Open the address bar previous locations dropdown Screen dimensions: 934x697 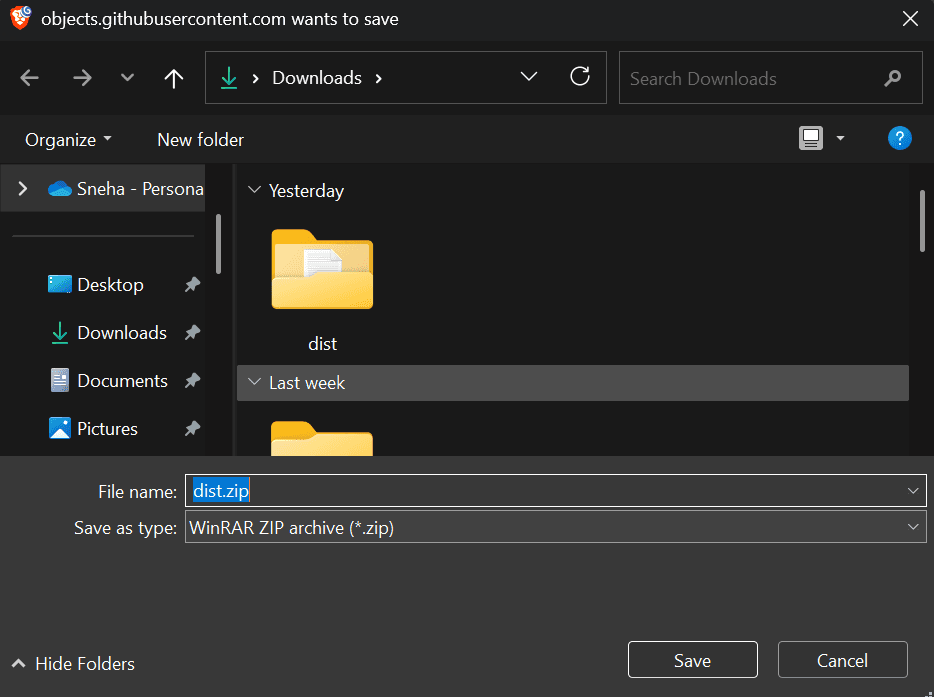point(529,77)
